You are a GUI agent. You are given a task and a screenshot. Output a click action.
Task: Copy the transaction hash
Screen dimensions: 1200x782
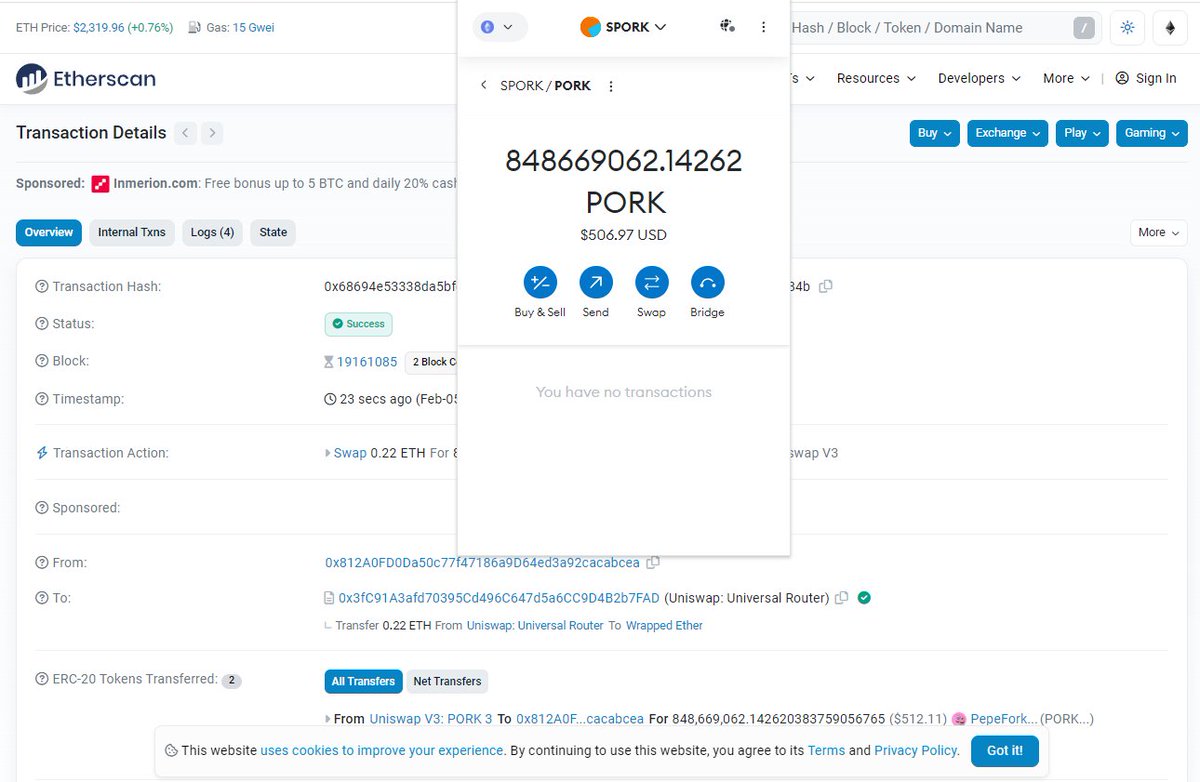click(825, 286)
